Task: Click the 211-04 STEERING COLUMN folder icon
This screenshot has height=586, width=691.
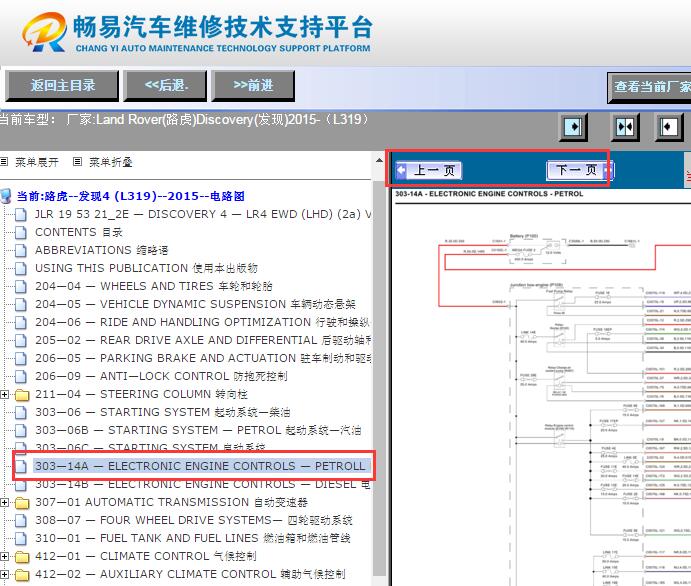Action: point(22,395)
